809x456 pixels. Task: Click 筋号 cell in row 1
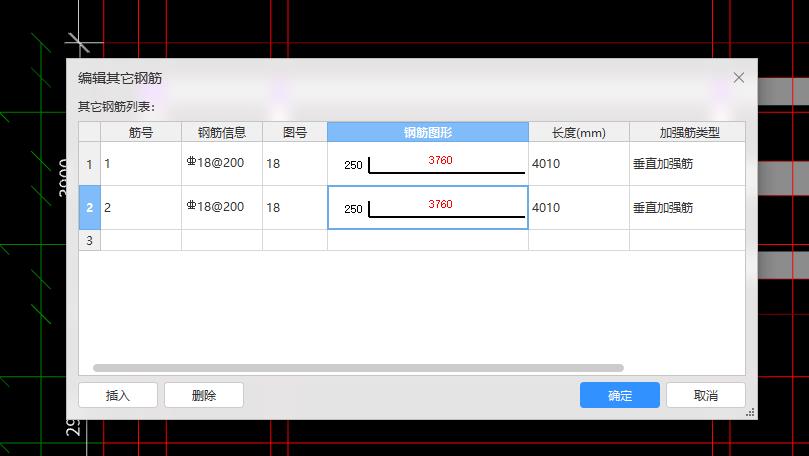[141, 164]
